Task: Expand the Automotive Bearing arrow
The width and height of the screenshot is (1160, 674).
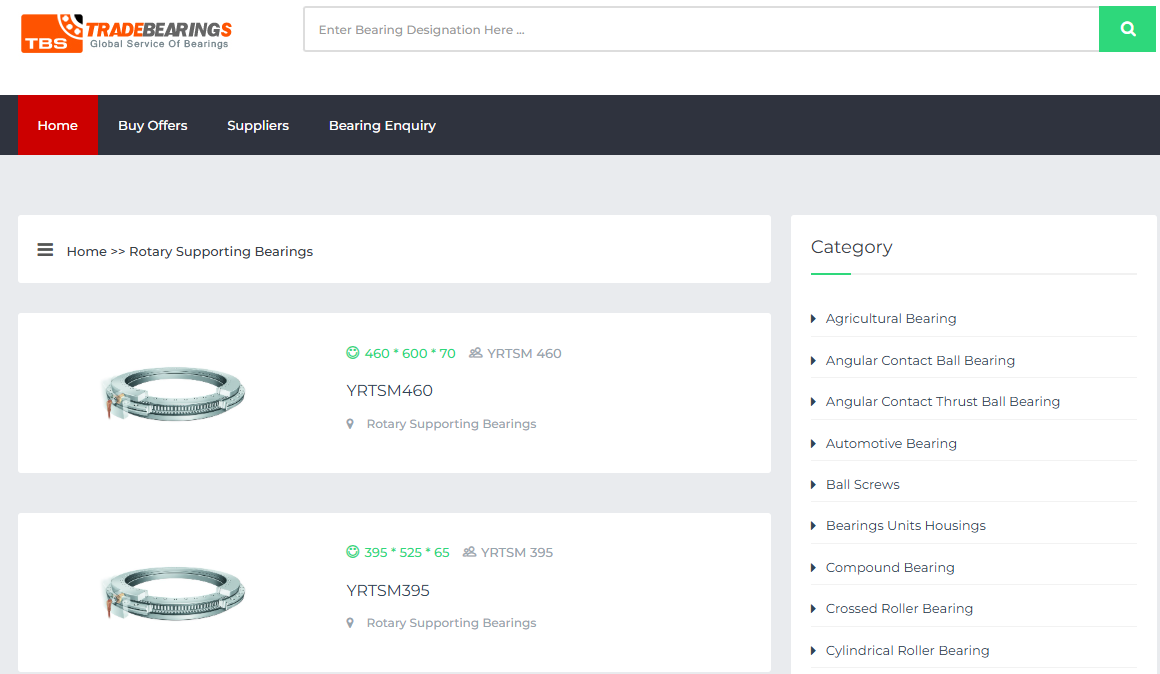Action: coord(813,443)
